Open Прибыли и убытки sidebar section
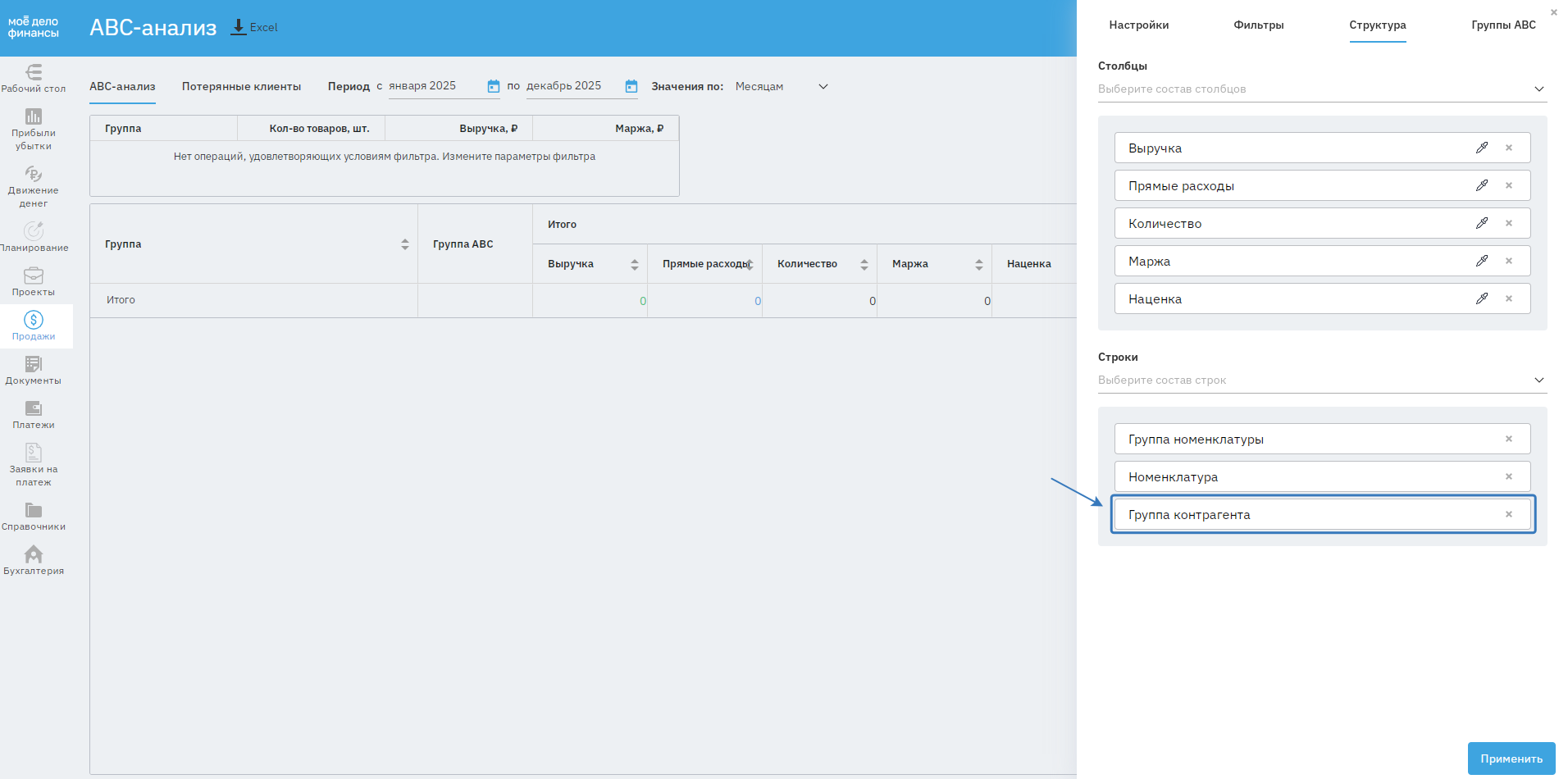Screen dimensions: 1568x779 coord(34,130)
